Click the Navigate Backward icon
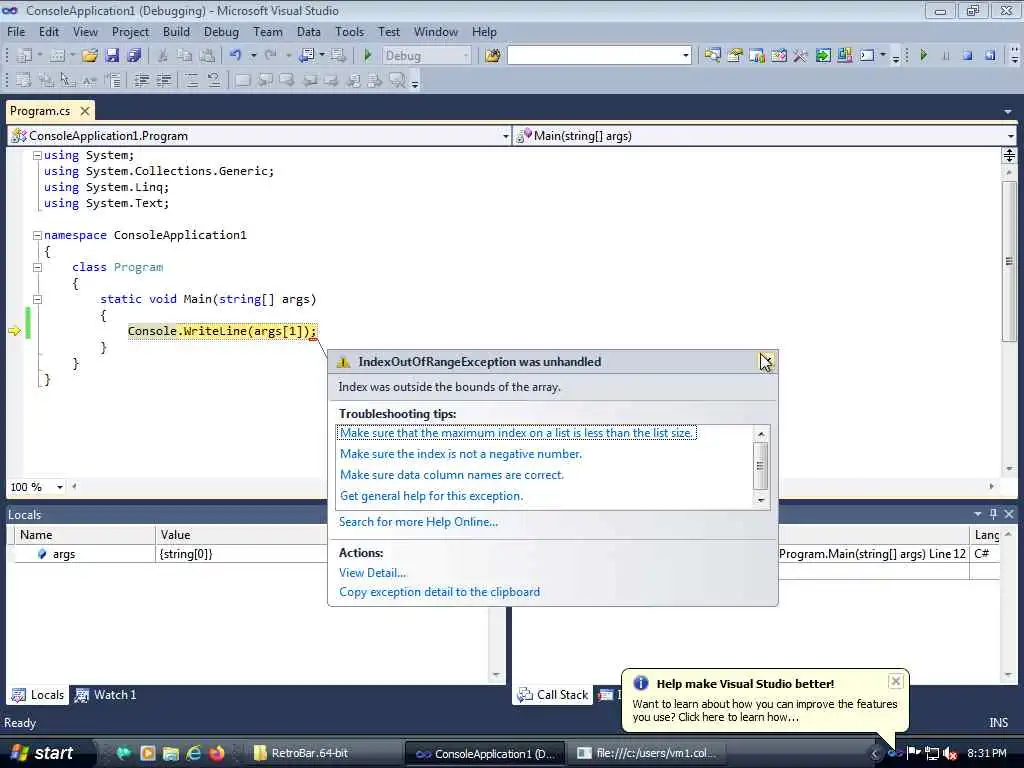 point(306,56)
